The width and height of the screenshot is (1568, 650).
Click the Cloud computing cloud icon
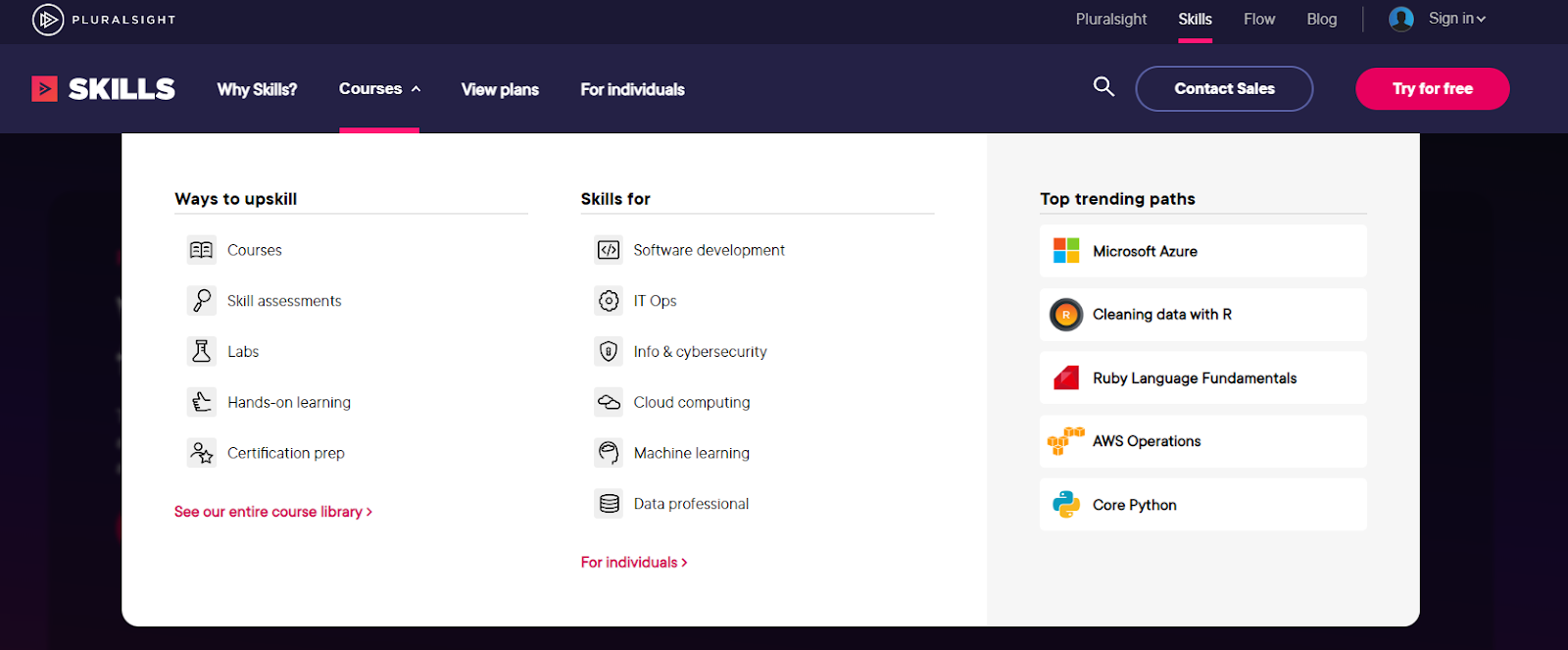(609, 402)
